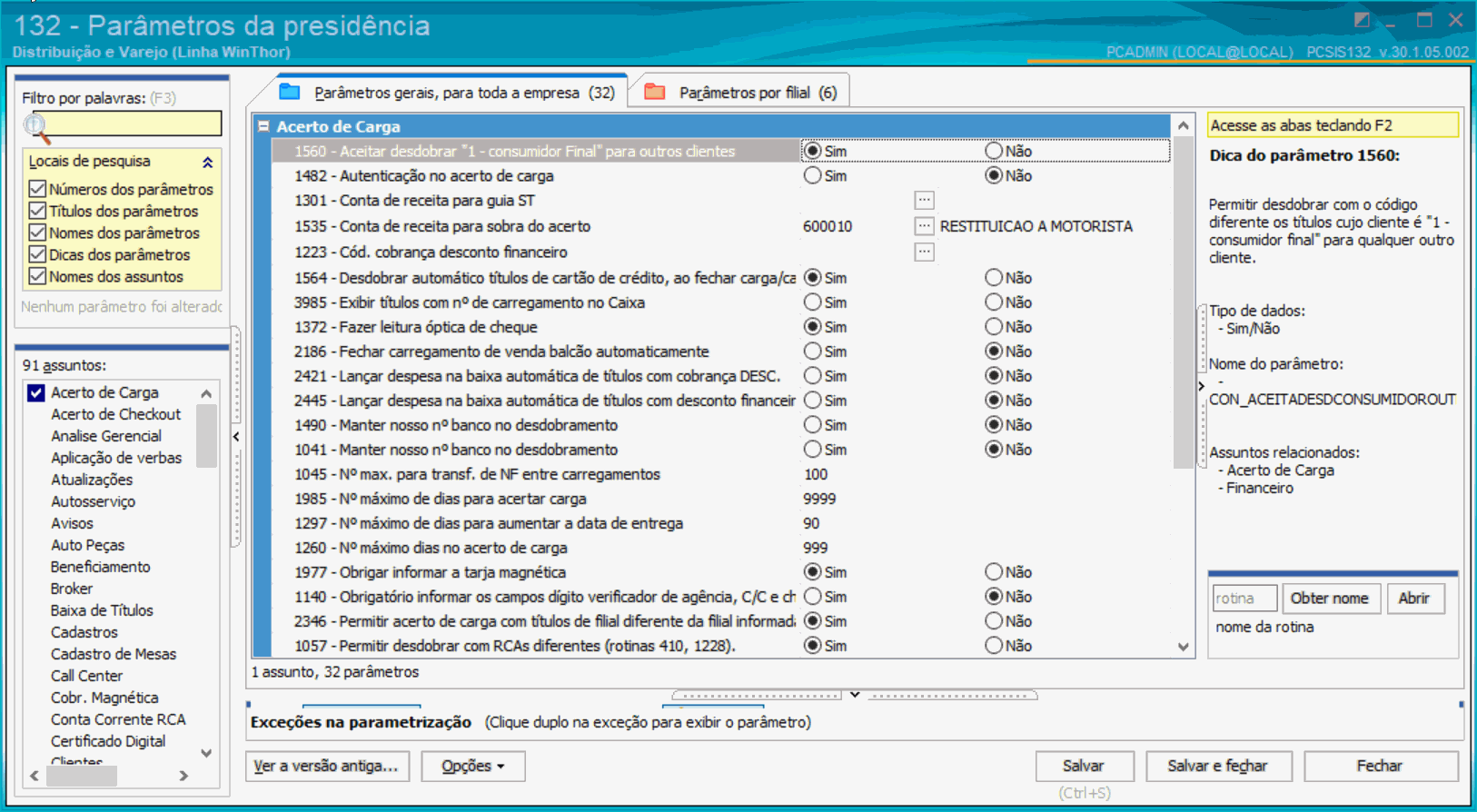1477x812 pixels.
Task: Toggle 'Nomes dos parâmetros' checkbox
Action: point(37,233)
